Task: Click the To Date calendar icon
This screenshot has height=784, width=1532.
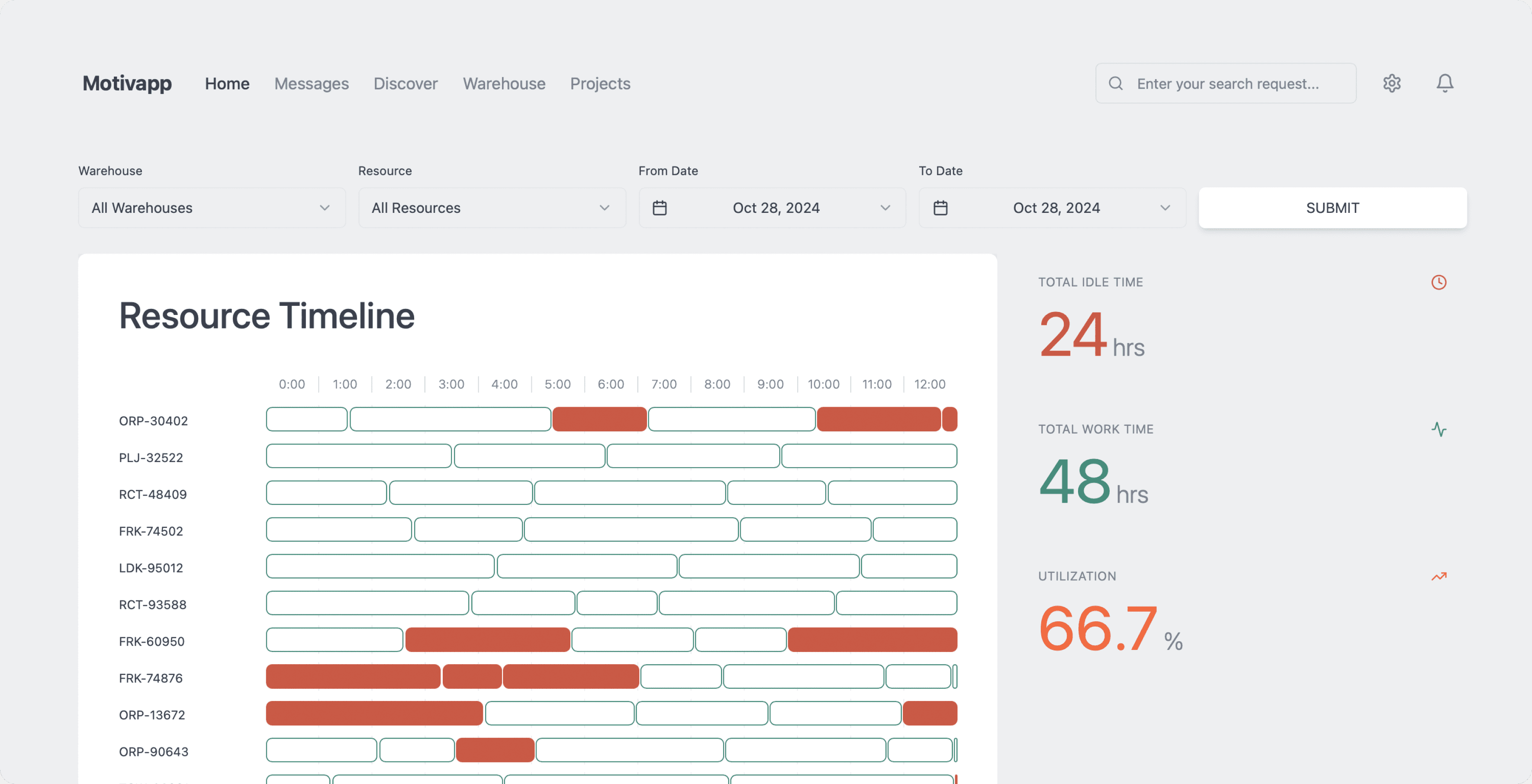Action: pyautogui.click(x=940, y=208)
